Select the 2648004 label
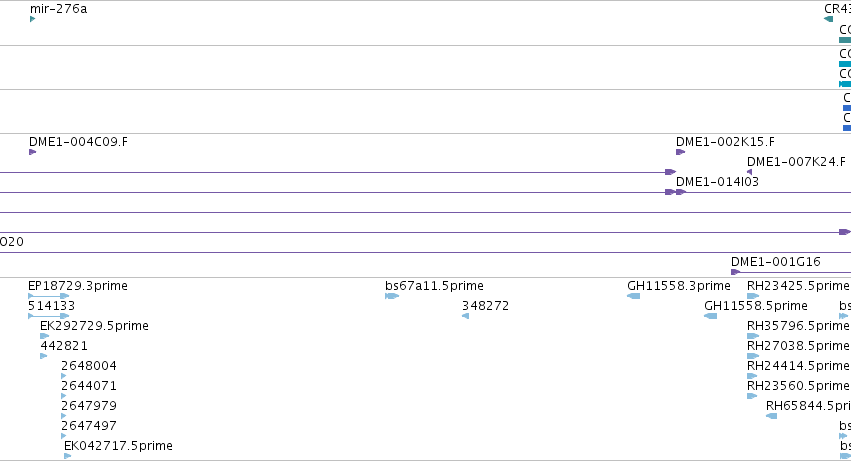The image size is (851, 461). (89, 366)
